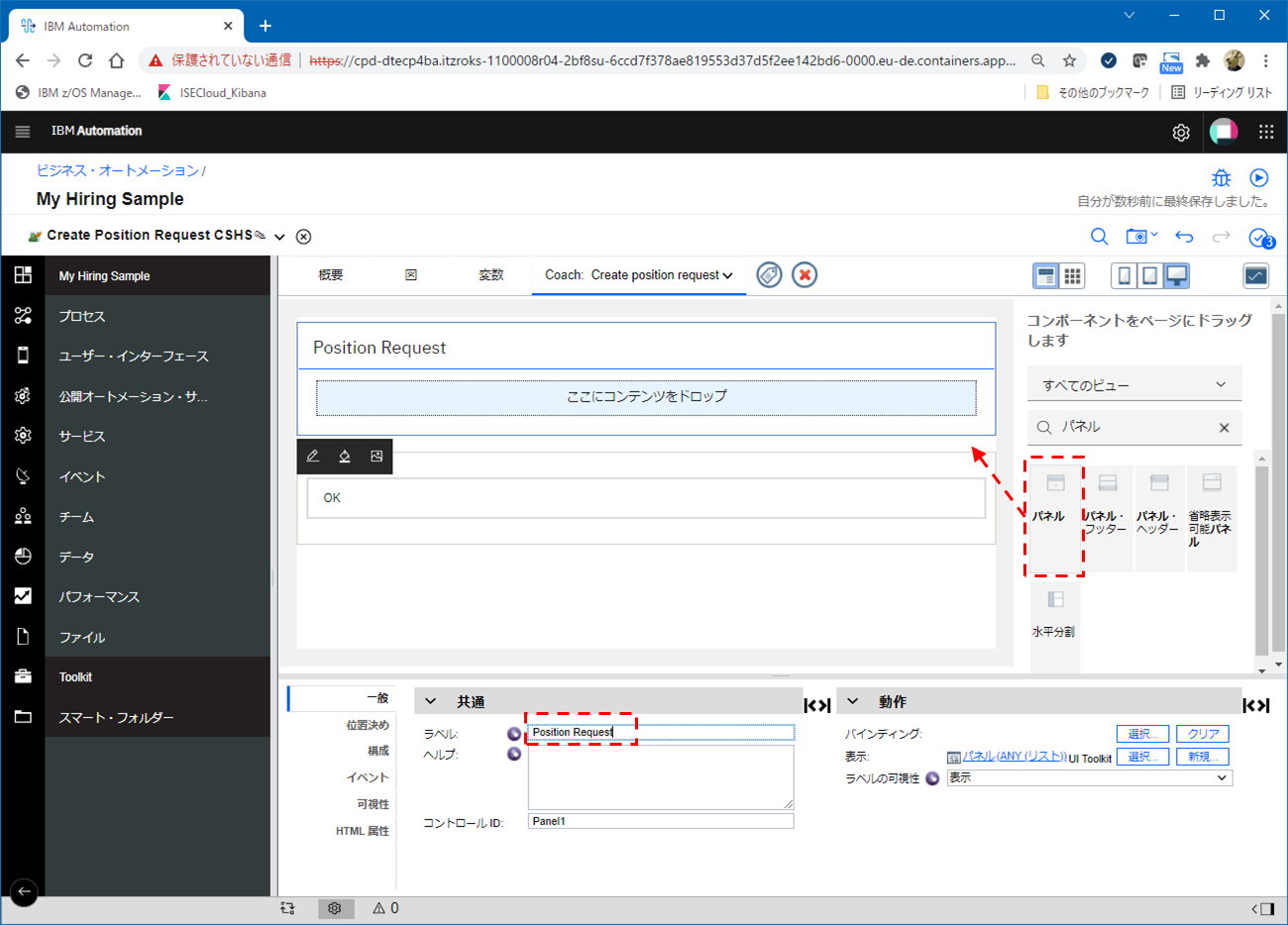Select the tablet screen size preview
The height and width of the screenshot is (925, 1288).
point(1149,276)
